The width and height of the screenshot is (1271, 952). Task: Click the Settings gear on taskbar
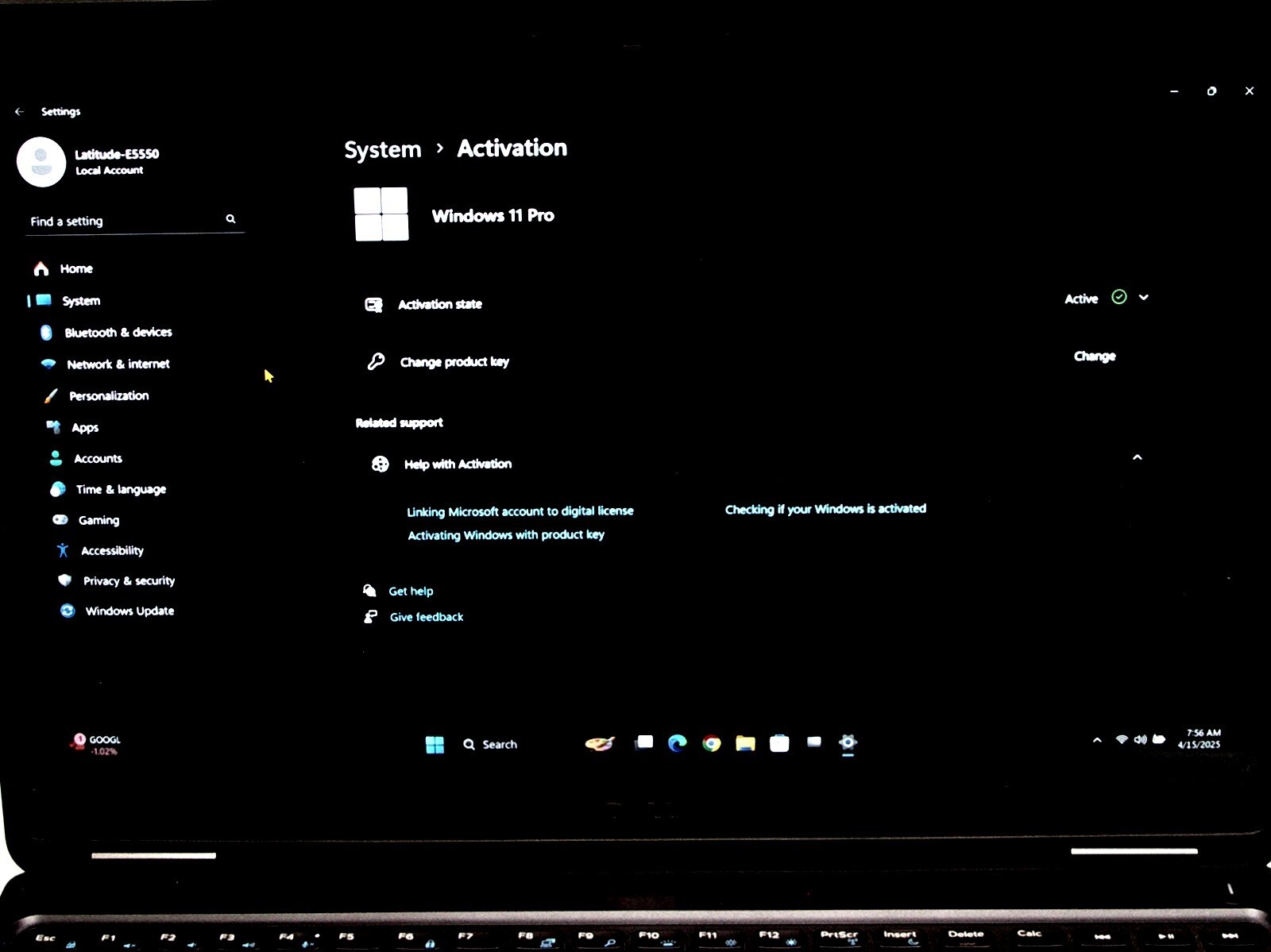pyautogui.click(x=848, y=743)
